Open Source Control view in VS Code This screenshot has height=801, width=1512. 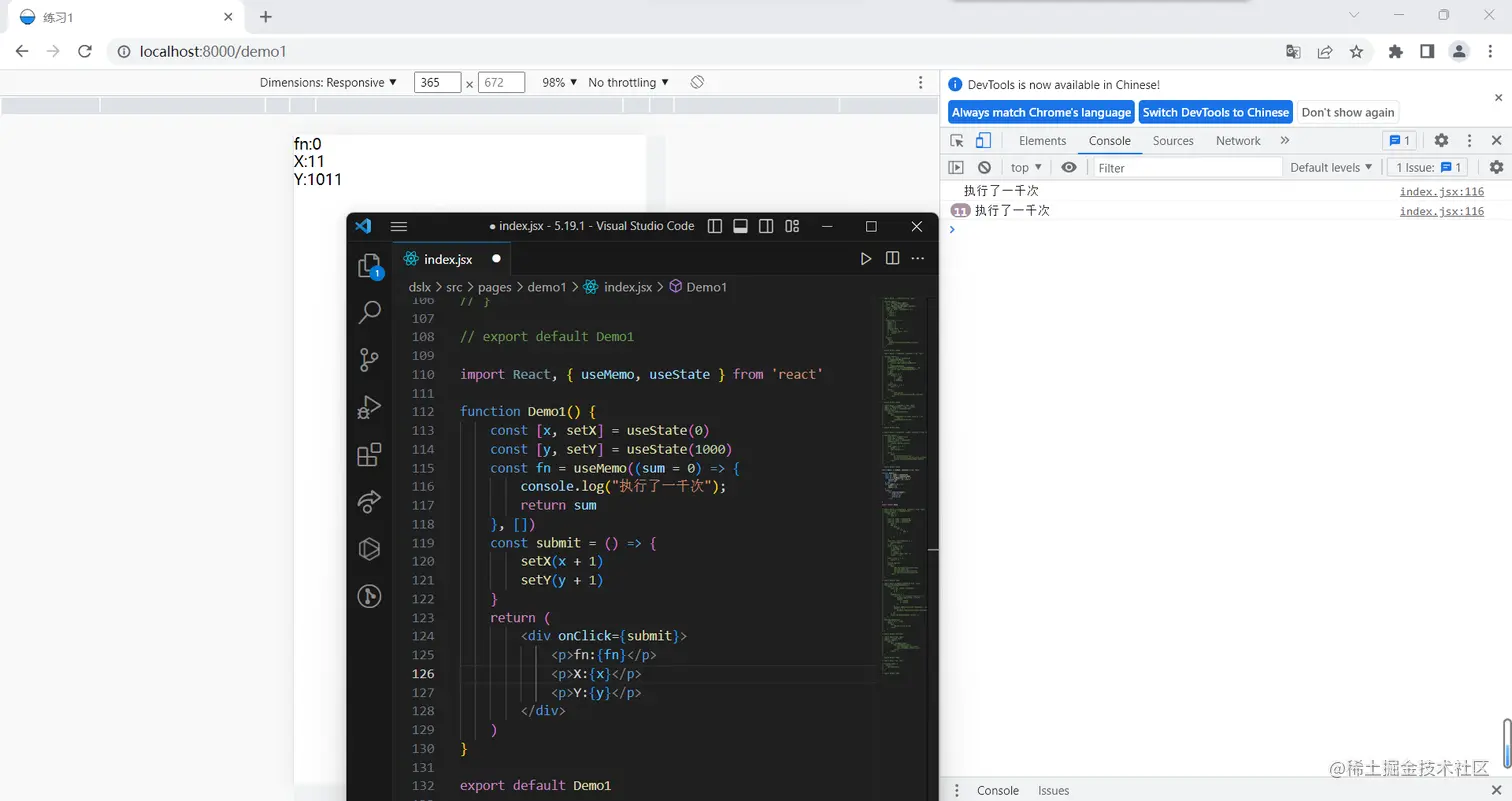[369, 359]
